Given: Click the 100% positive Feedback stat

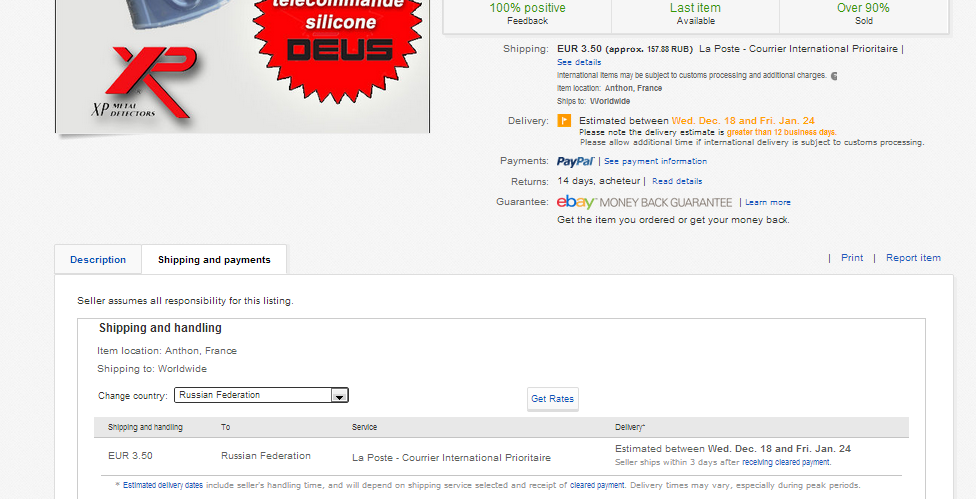Looking at the screenshot, I should 527,13.
